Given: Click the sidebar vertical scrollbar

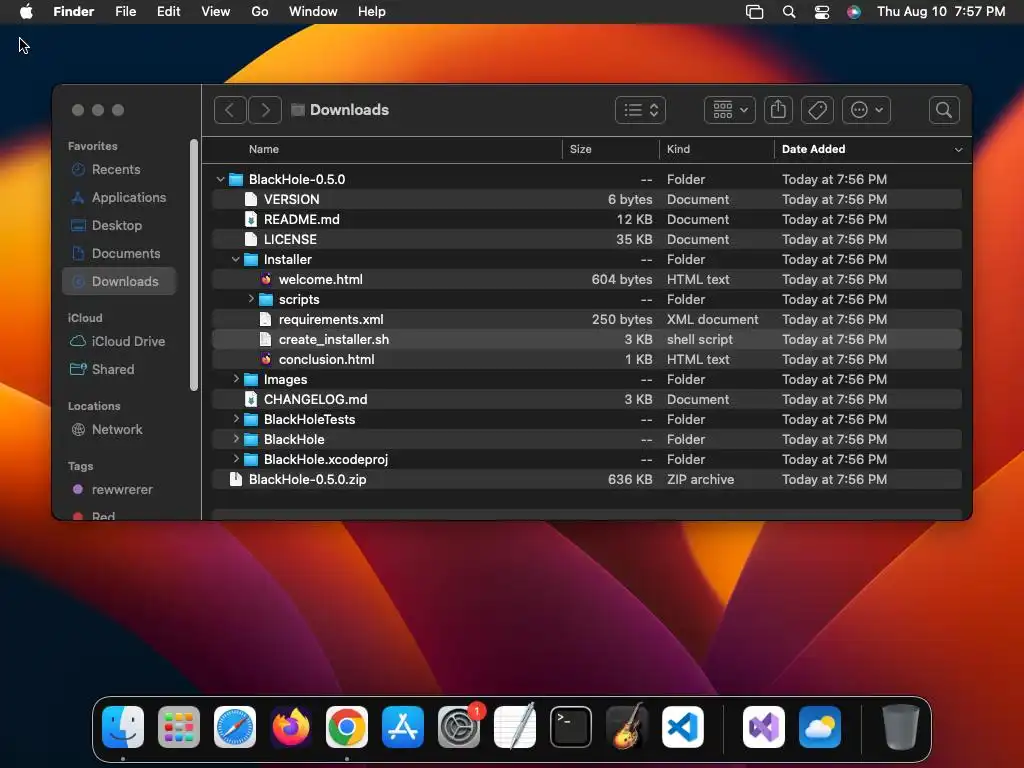Looking at the screenshot, I should 193,265.
